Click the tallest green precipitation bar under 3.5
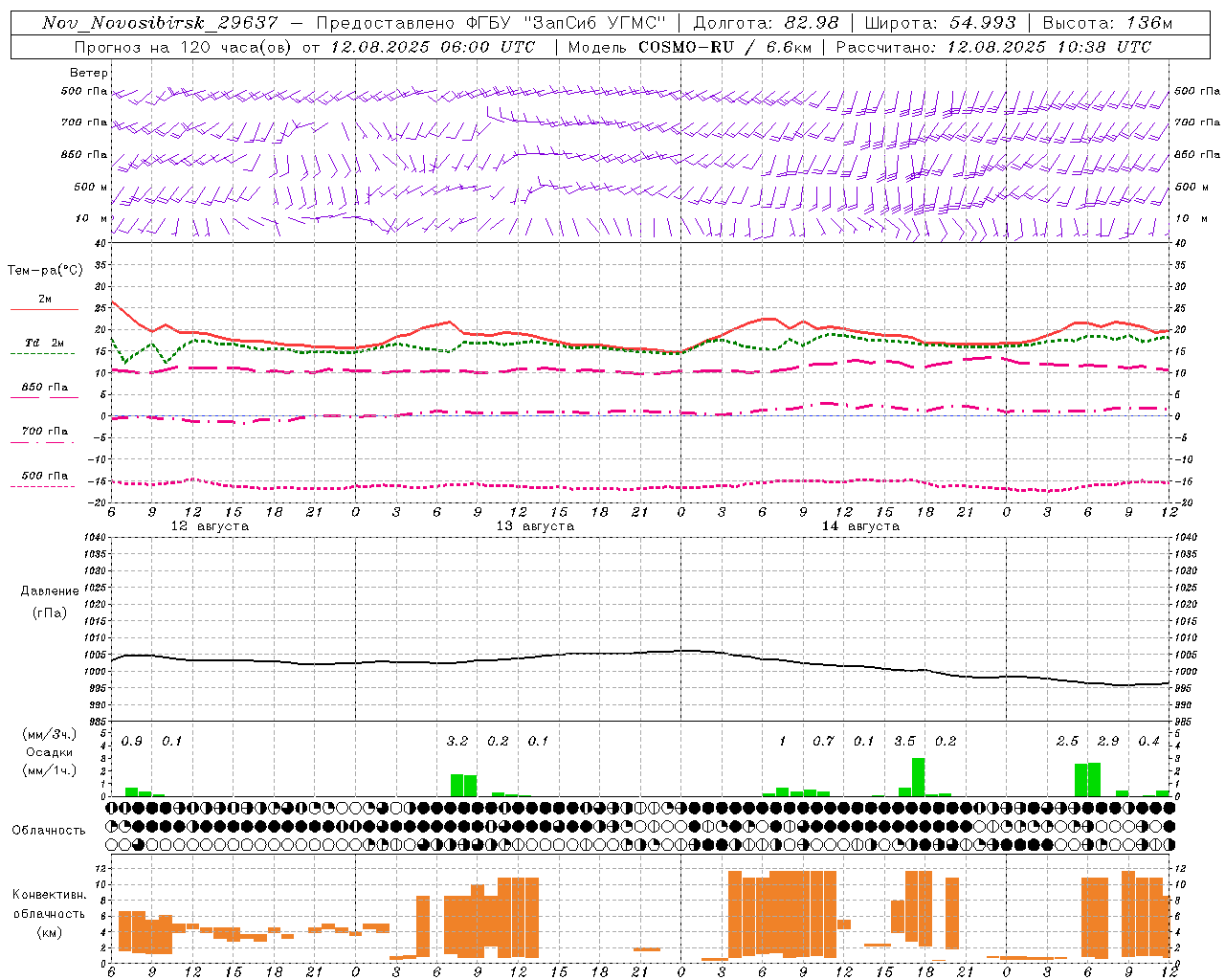Screen dimensions: 1225x980 (x=918, y=777)
